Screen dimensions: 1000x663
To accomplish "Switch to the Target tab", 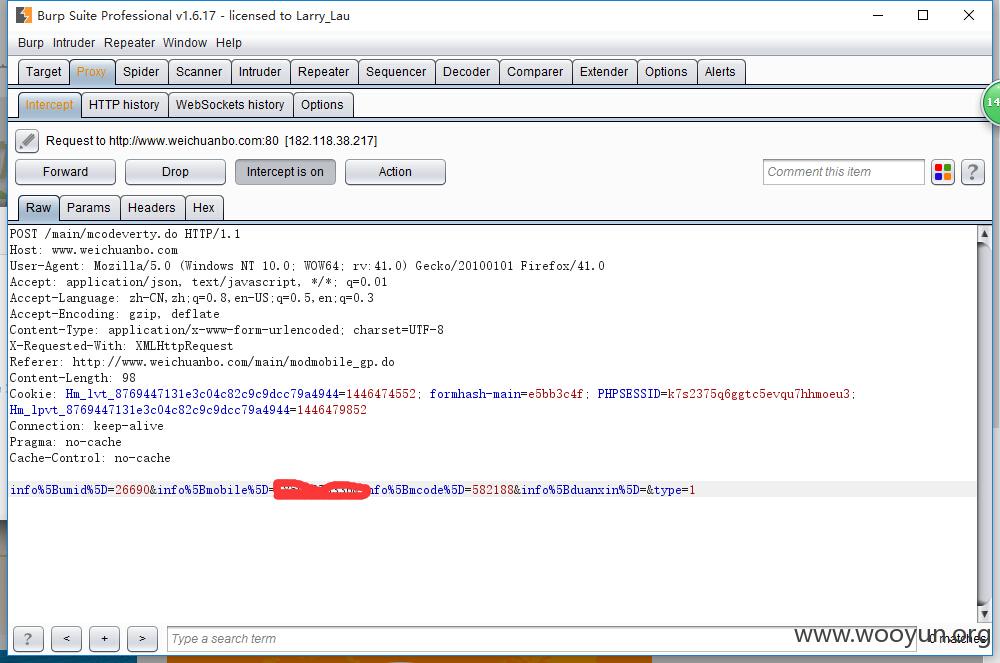I will click(x=43, y=72).
